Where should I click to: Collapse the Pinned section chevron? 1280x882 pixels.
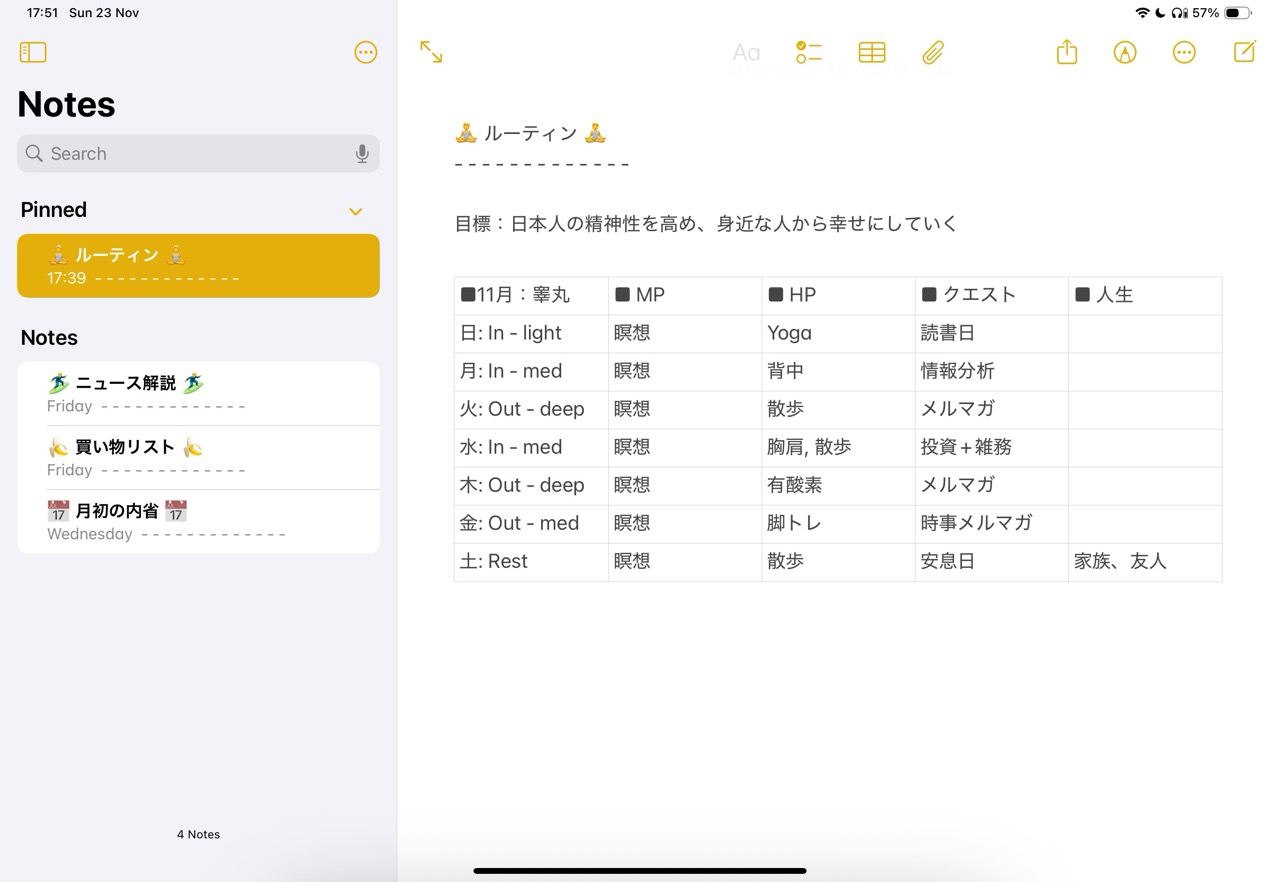pos(355,211)
